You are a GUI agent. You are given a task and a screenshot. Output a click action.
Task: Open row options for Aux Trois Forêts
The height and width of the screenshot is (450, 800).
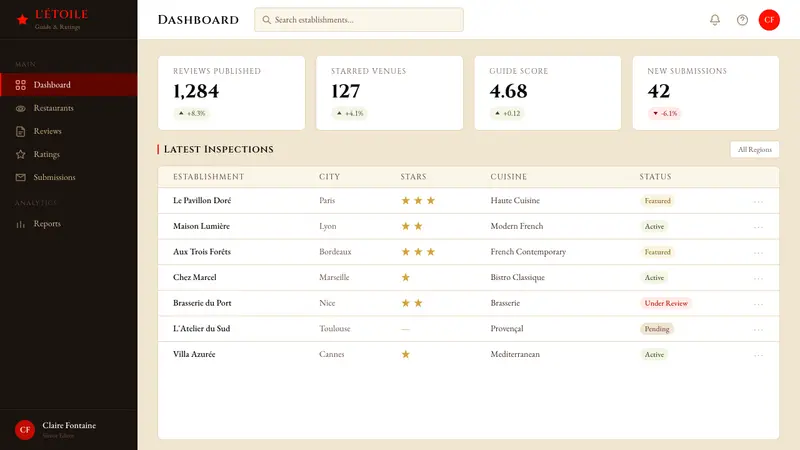coord(758,252)
